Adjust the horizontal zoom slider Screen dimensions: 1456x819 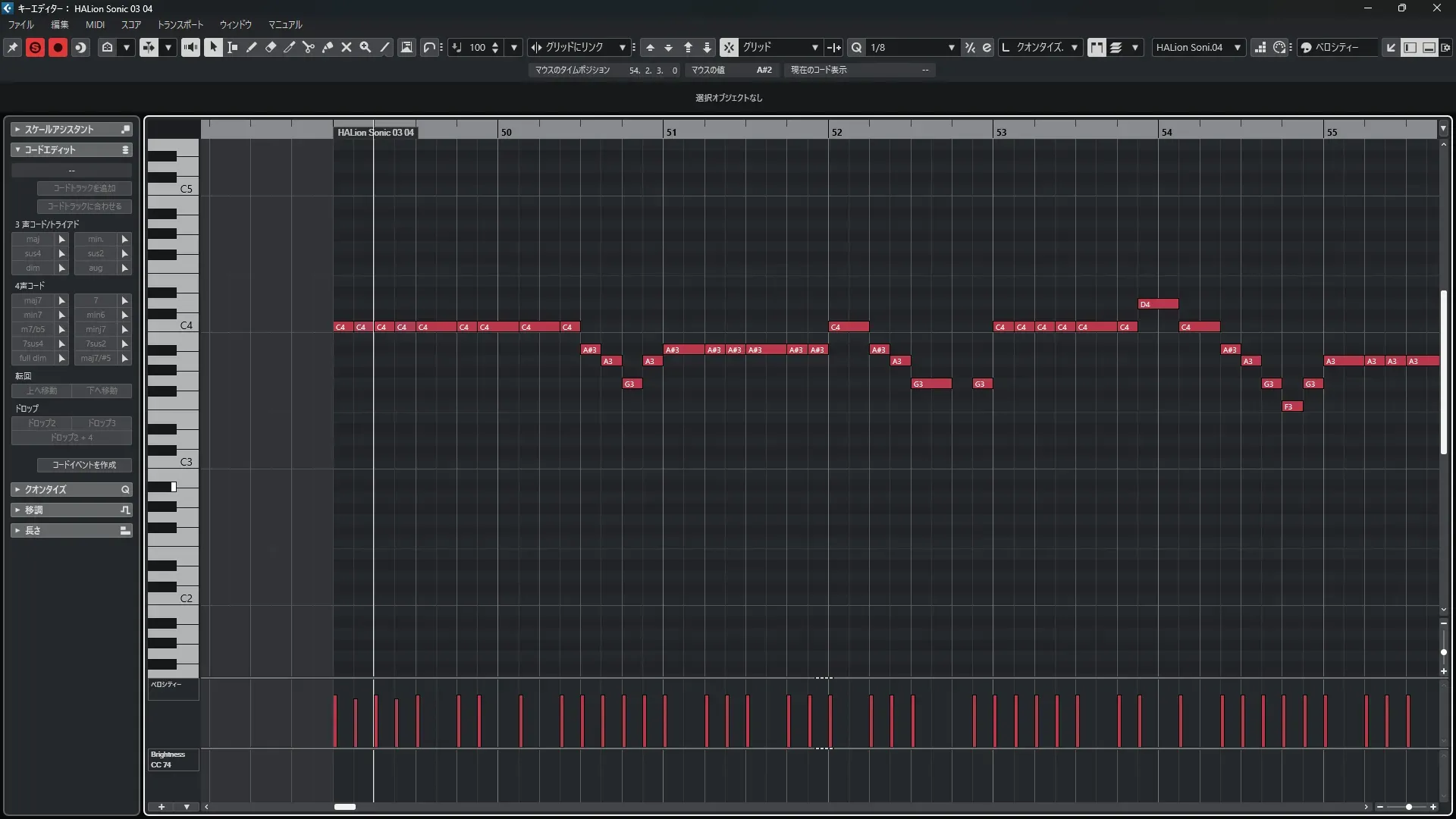tap(1408, 807)
